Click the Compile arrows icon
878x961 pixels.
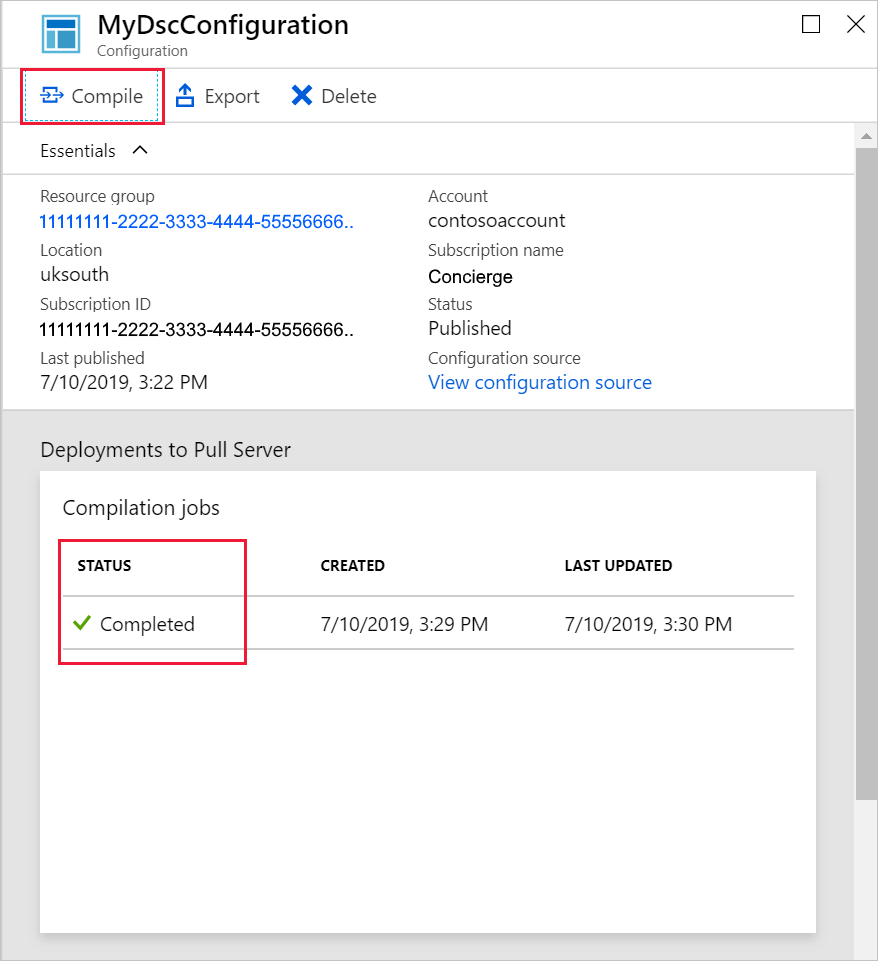coord(52,96)
